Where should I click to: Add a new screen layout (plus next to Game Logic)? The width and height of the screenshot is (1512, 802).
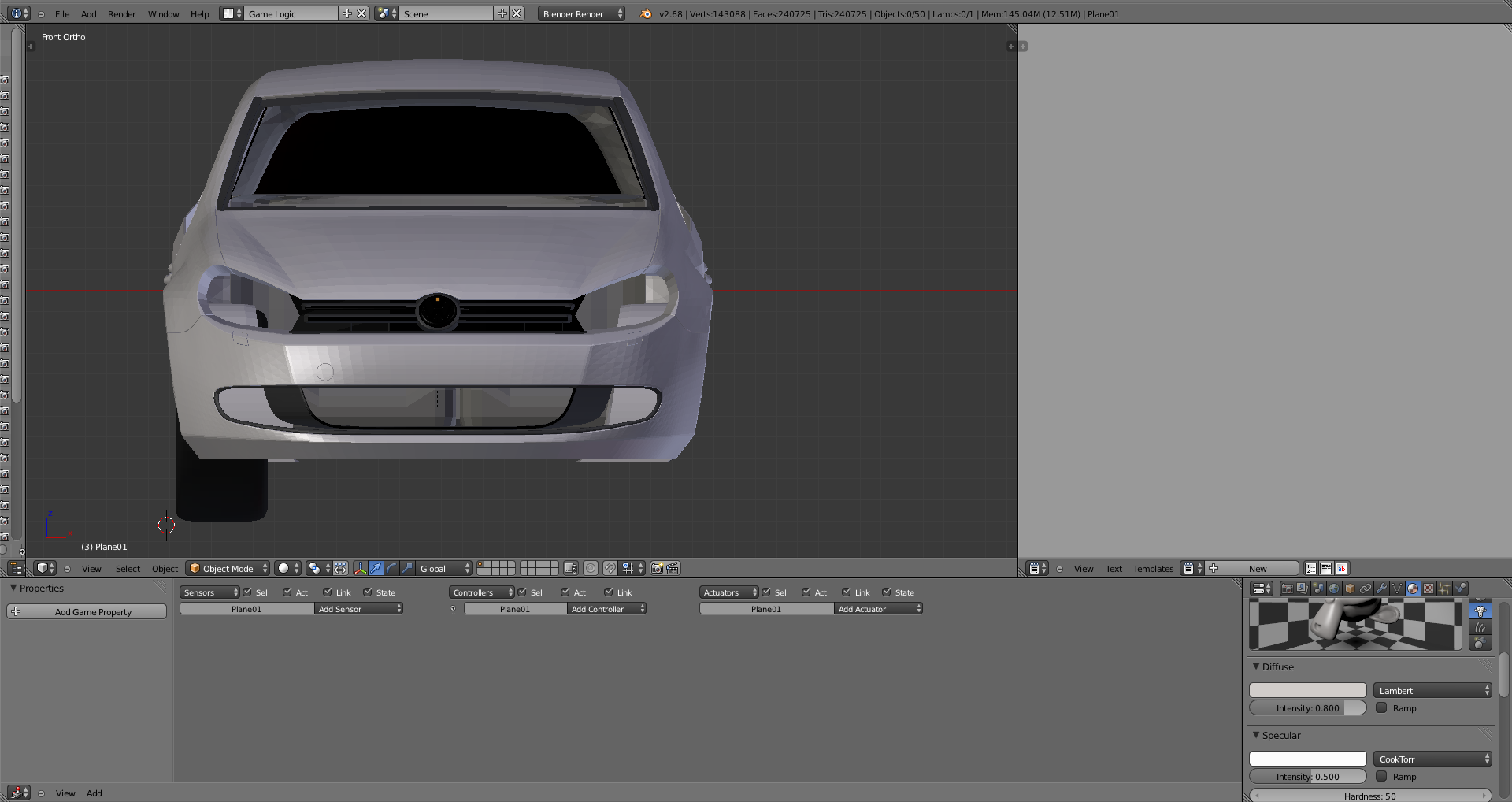coord(346,13)
